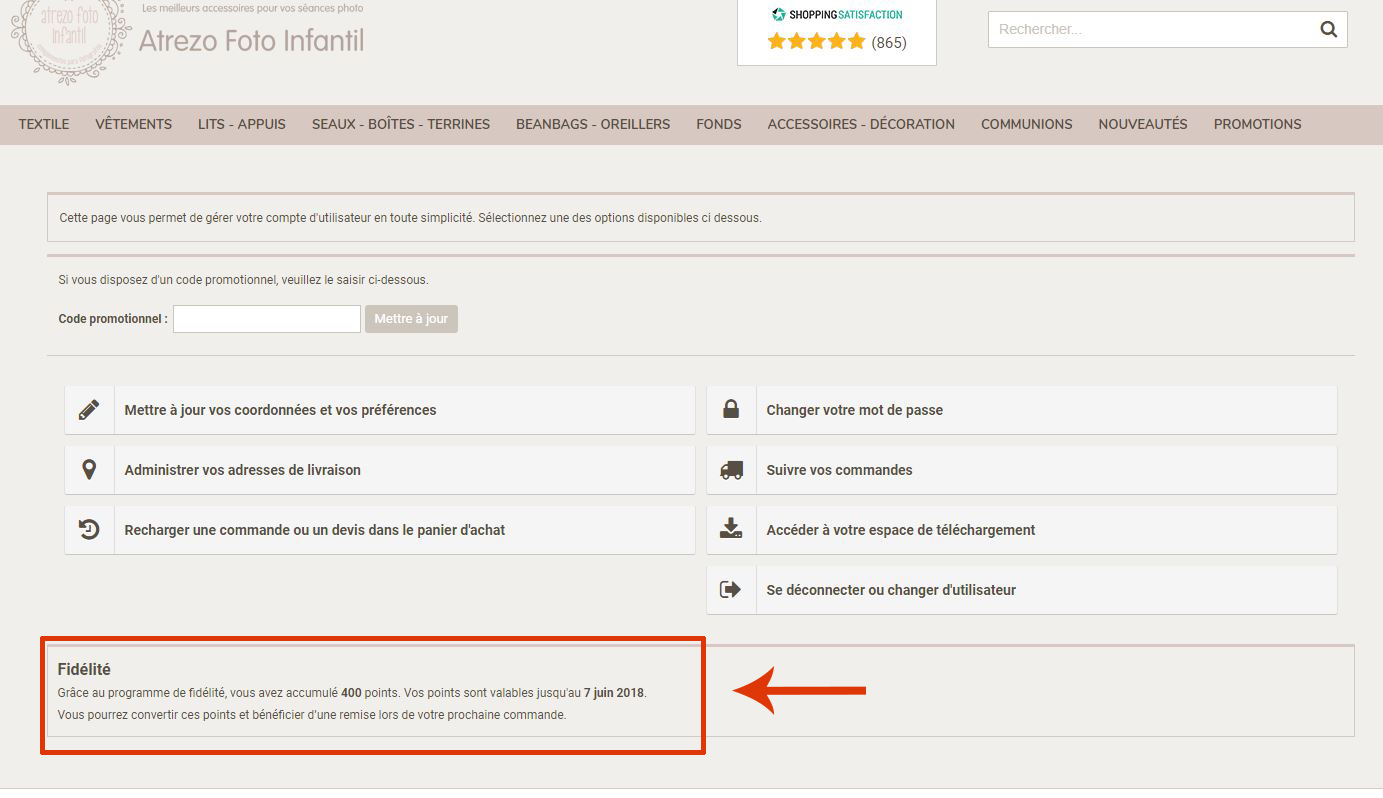Click the history clock reload order icon

(89, 530)
